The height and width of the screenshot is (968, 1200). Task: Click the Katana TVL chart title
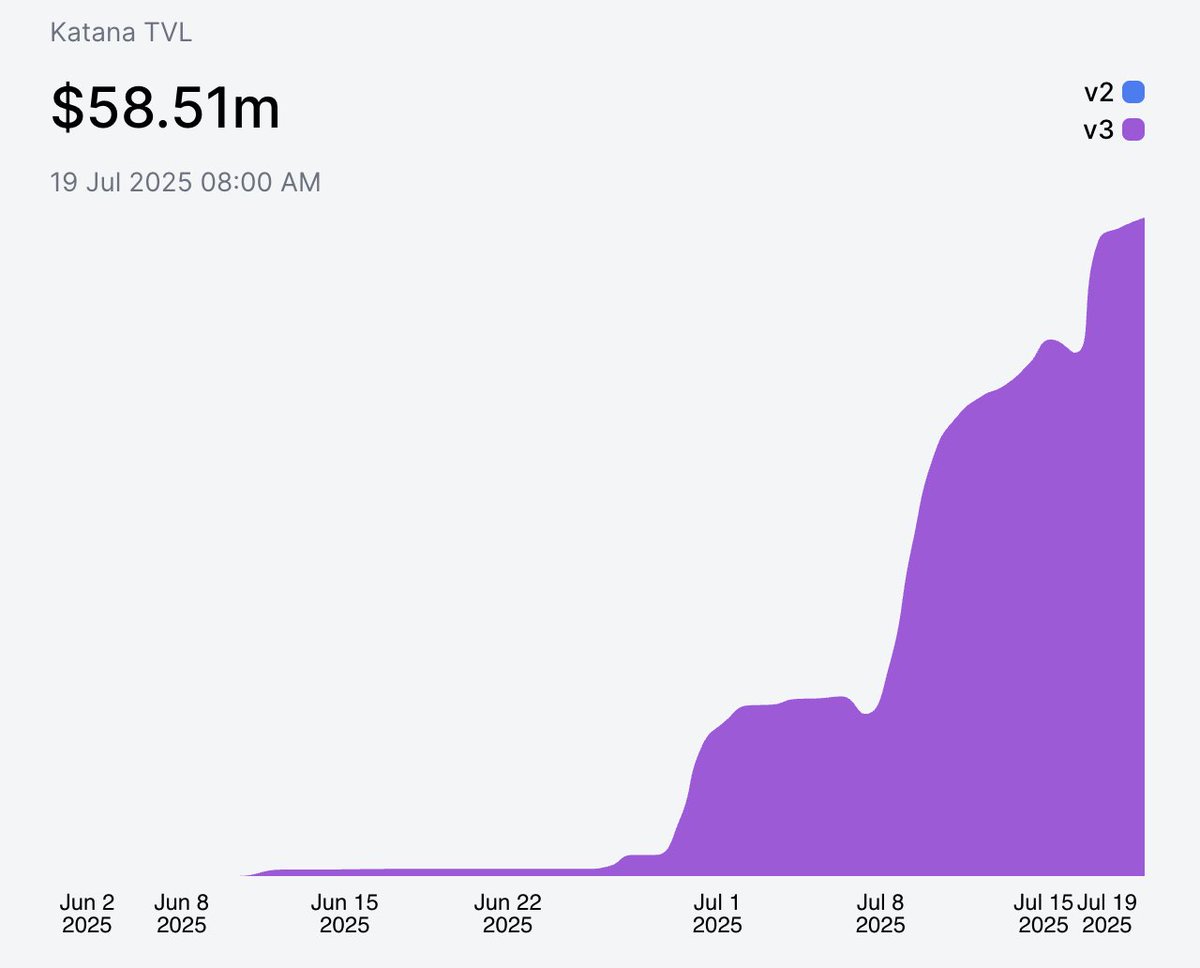[x=120, y=32]
